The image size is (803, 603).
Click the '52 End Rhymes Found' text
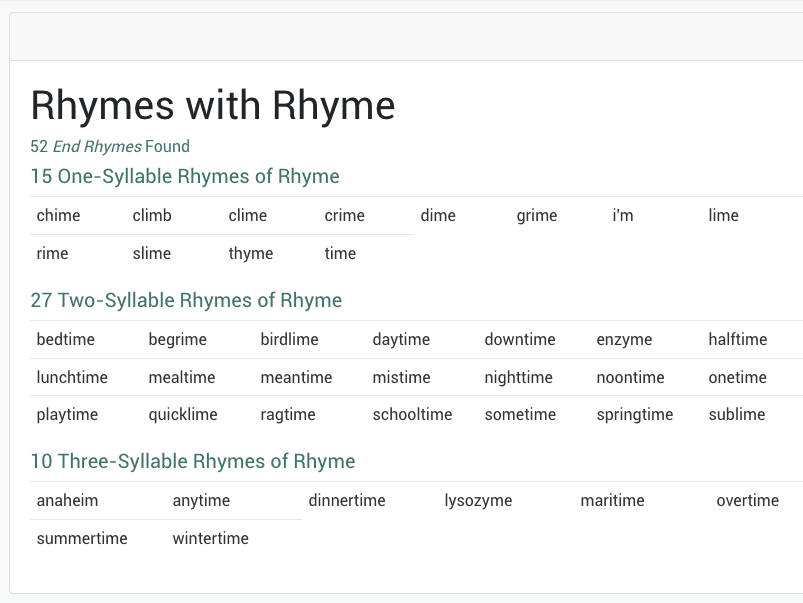[109, 146]
